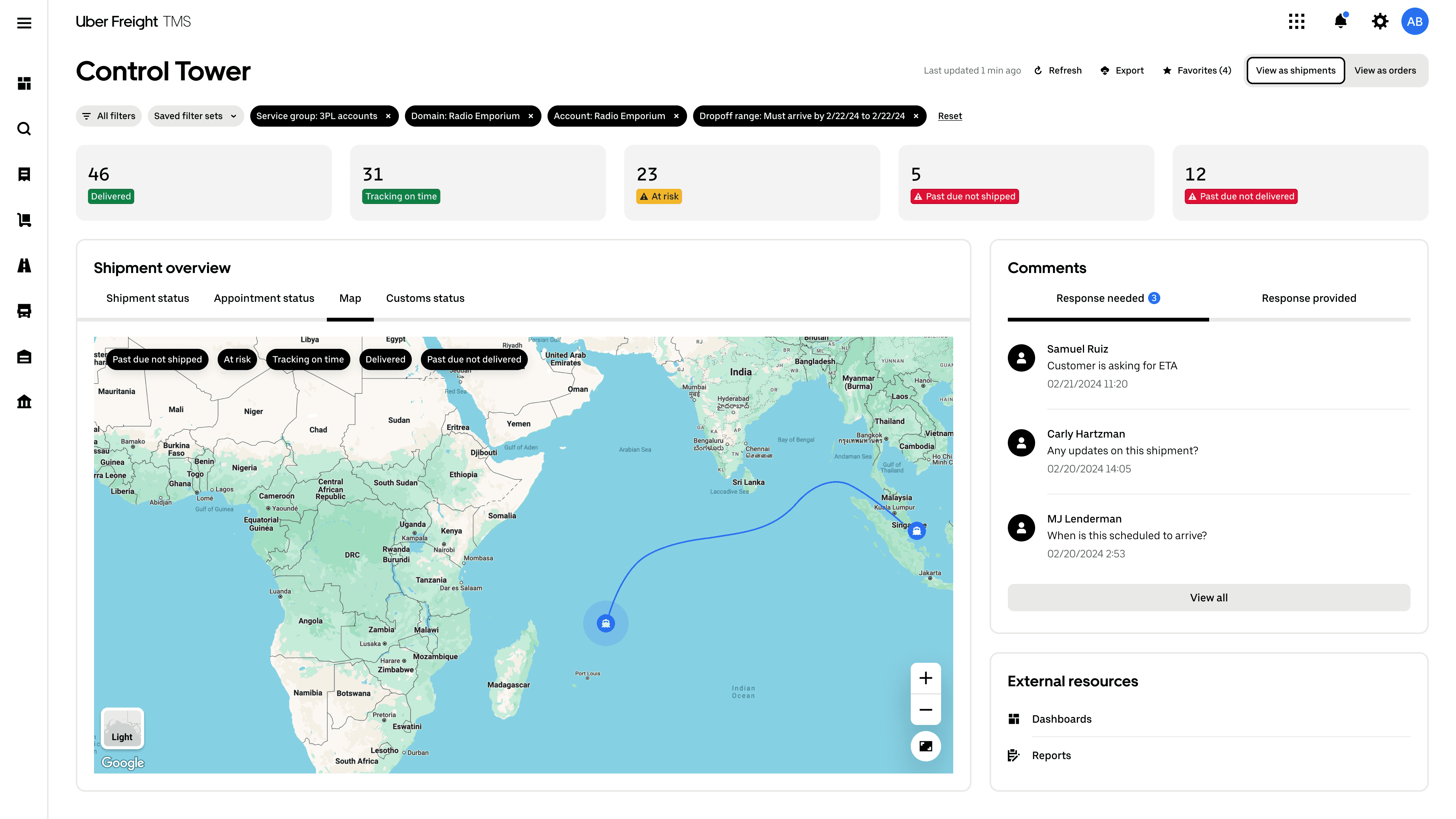The height and width of the screenshot is (819, 1456).
Task: Open the settings gear icon
Action: point(1380,22)
